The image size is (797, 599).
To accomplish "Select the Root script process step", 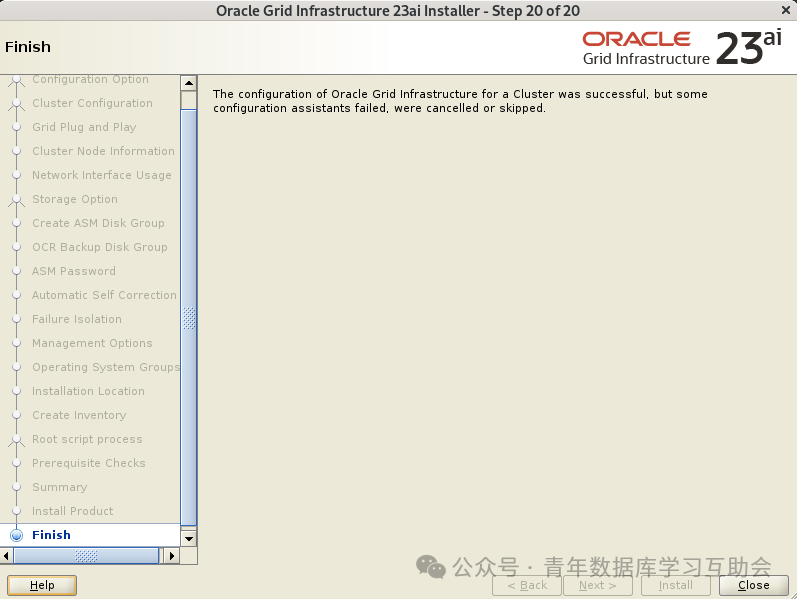I will click(87, 439).
